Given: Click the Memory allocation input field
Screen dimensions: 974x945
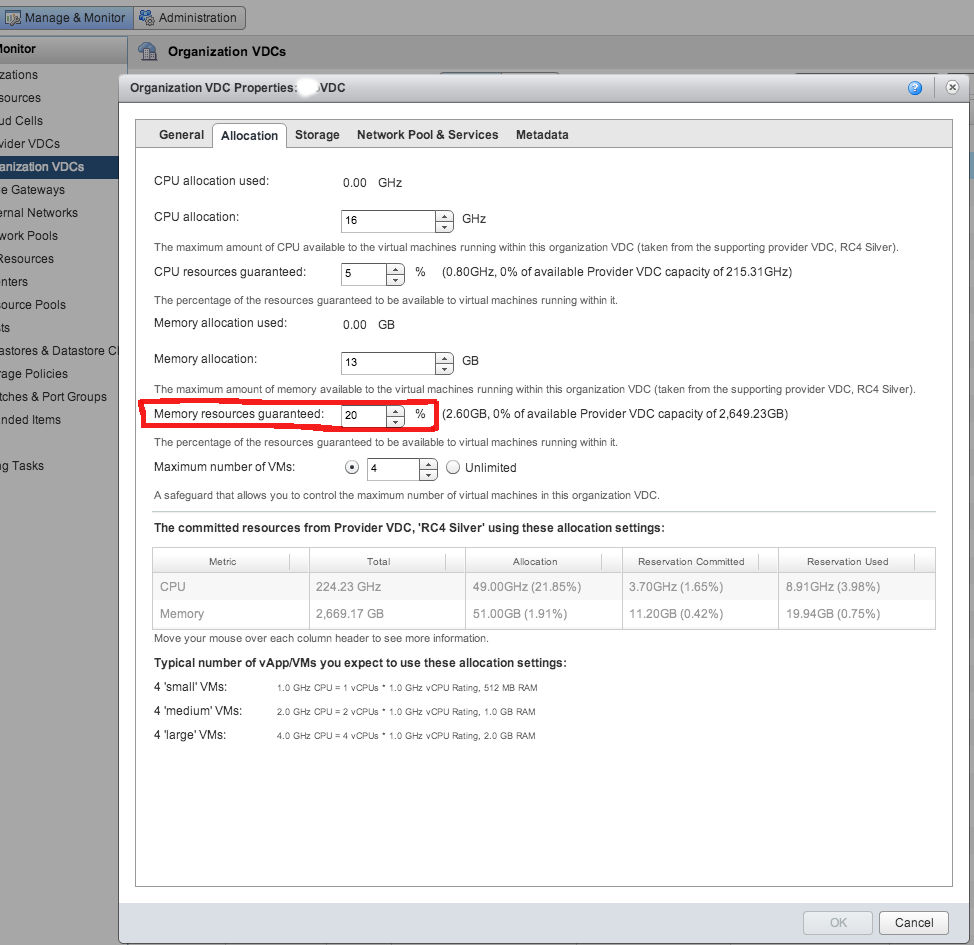Looking at the screenshot, I should click(388, 362).
